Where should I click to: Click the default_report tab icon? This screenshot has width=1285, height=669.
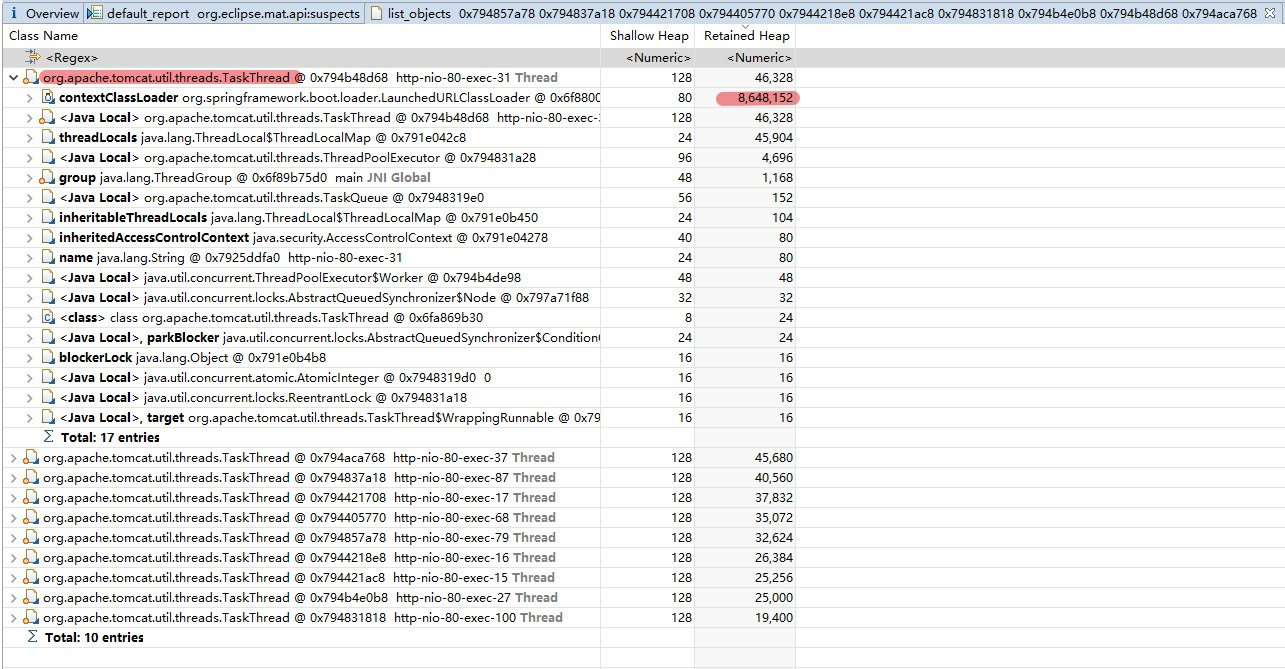click(95, 14)
